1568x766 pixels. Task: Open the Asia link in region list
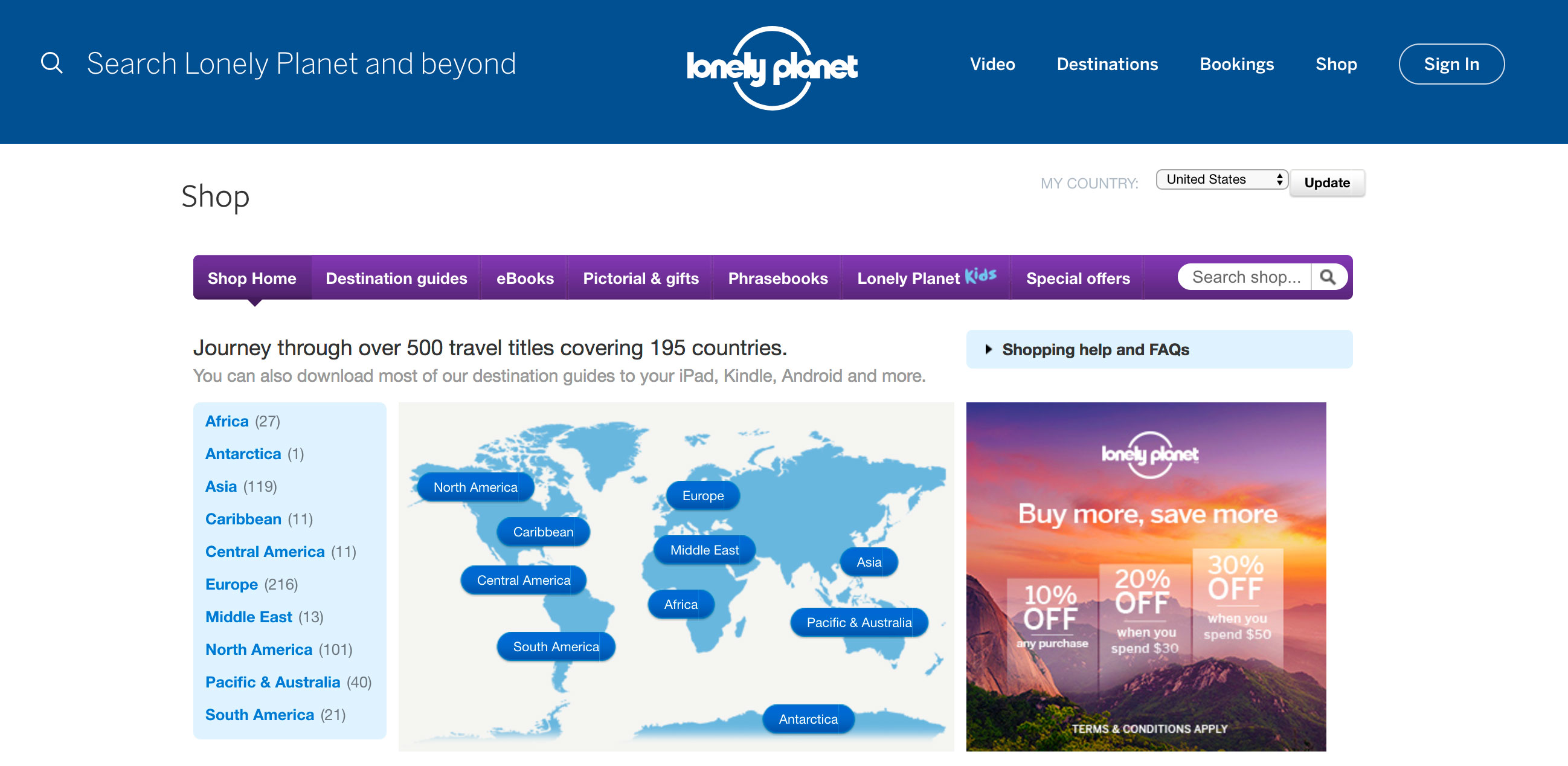[x=221, y=486]
